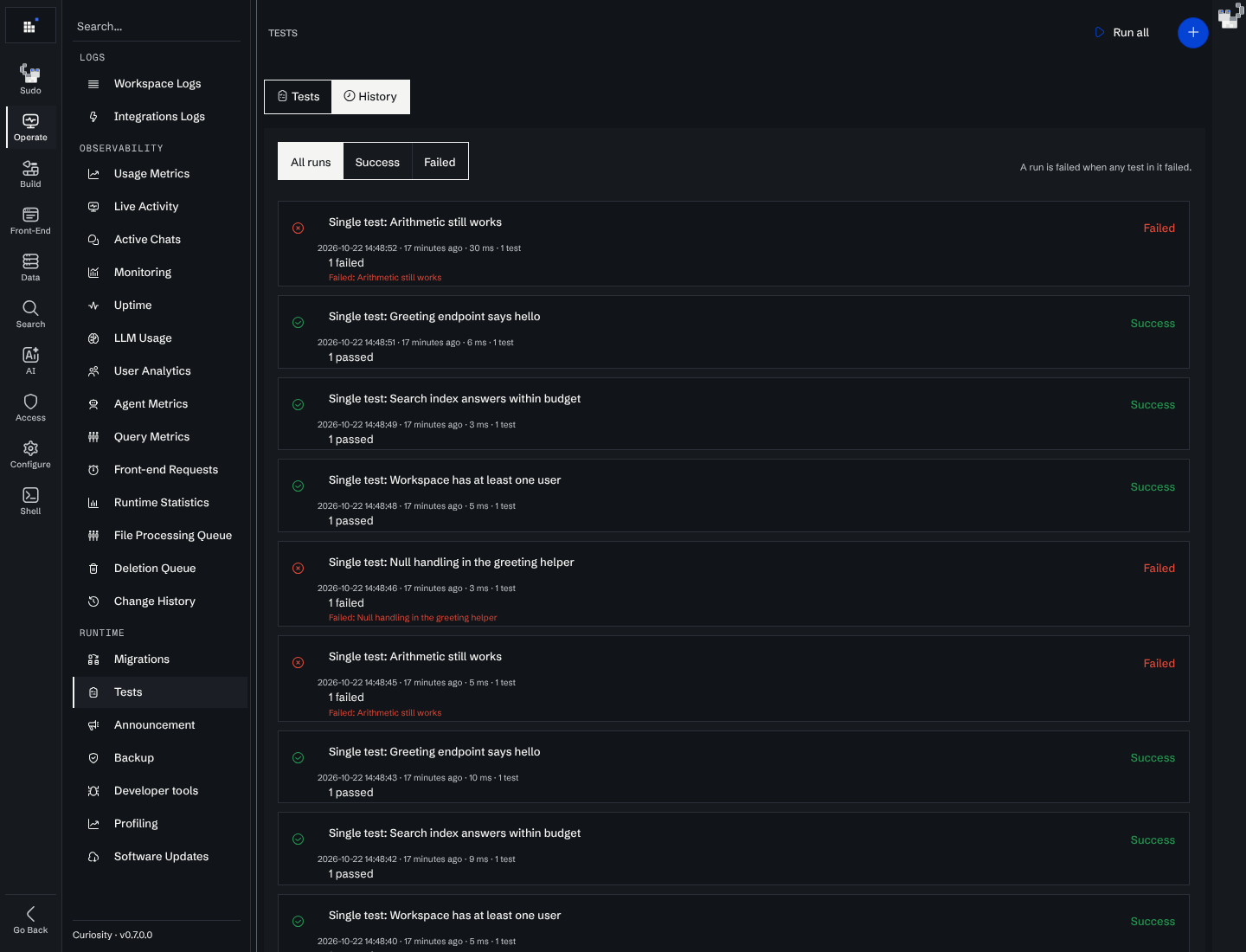Screen dimensions: 1246x952
Task: Open the AI section icon
Action: 30,360
